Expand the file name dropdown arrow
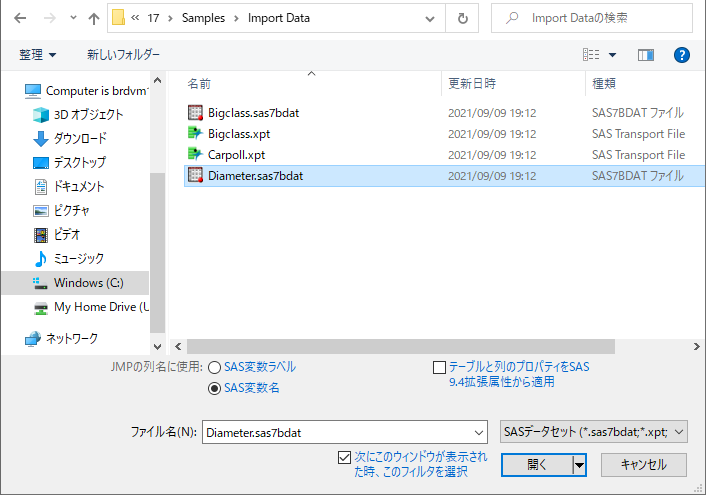 479,433
